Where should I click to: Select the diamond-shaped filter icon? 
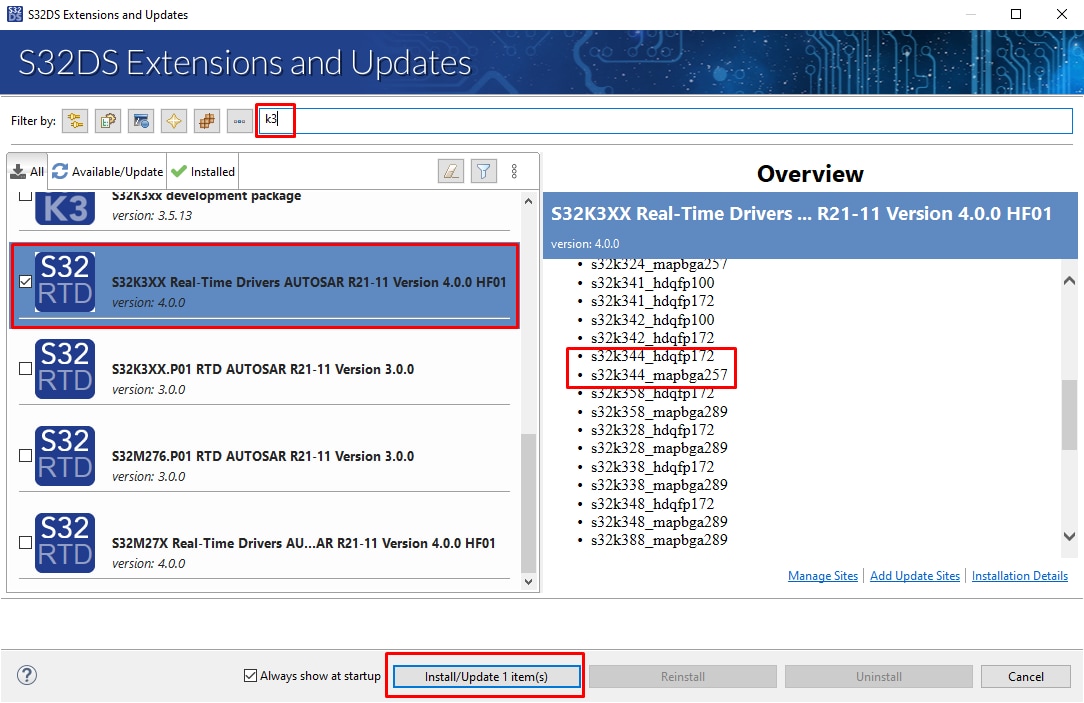tap(173, 120)
